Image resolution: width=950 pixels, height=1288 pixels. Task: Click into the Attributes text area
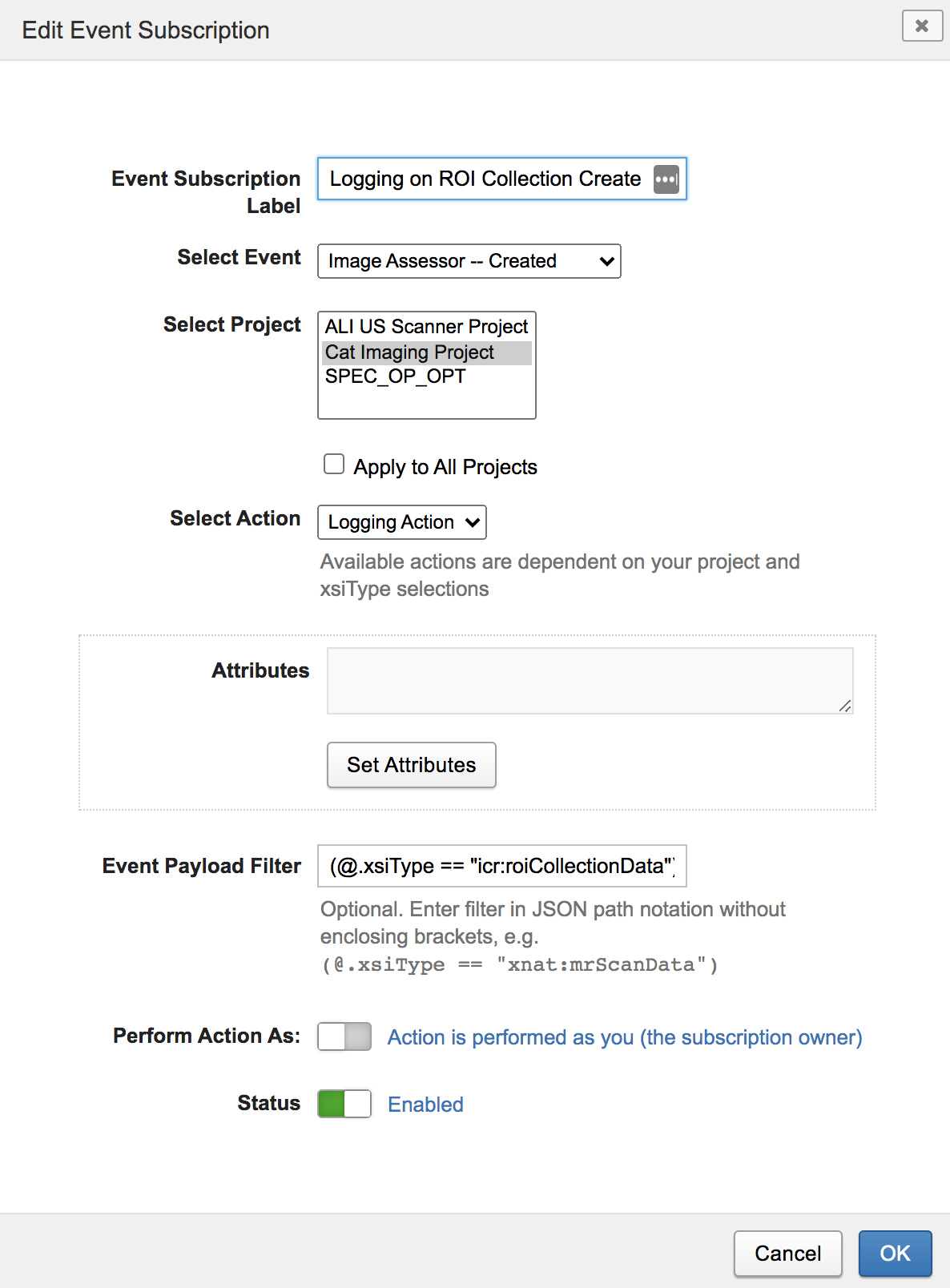[x=590, y=680]
